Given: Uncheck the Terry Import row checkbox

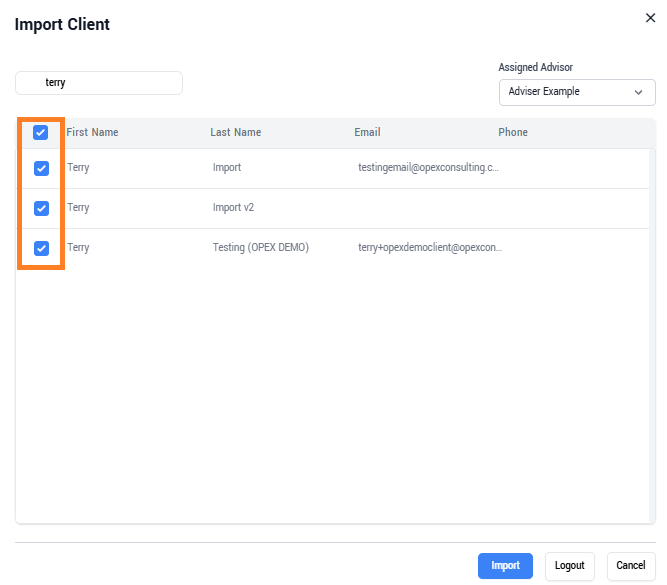Looking at the screenshot, I should pyautogui.click(x=41, y=168).
